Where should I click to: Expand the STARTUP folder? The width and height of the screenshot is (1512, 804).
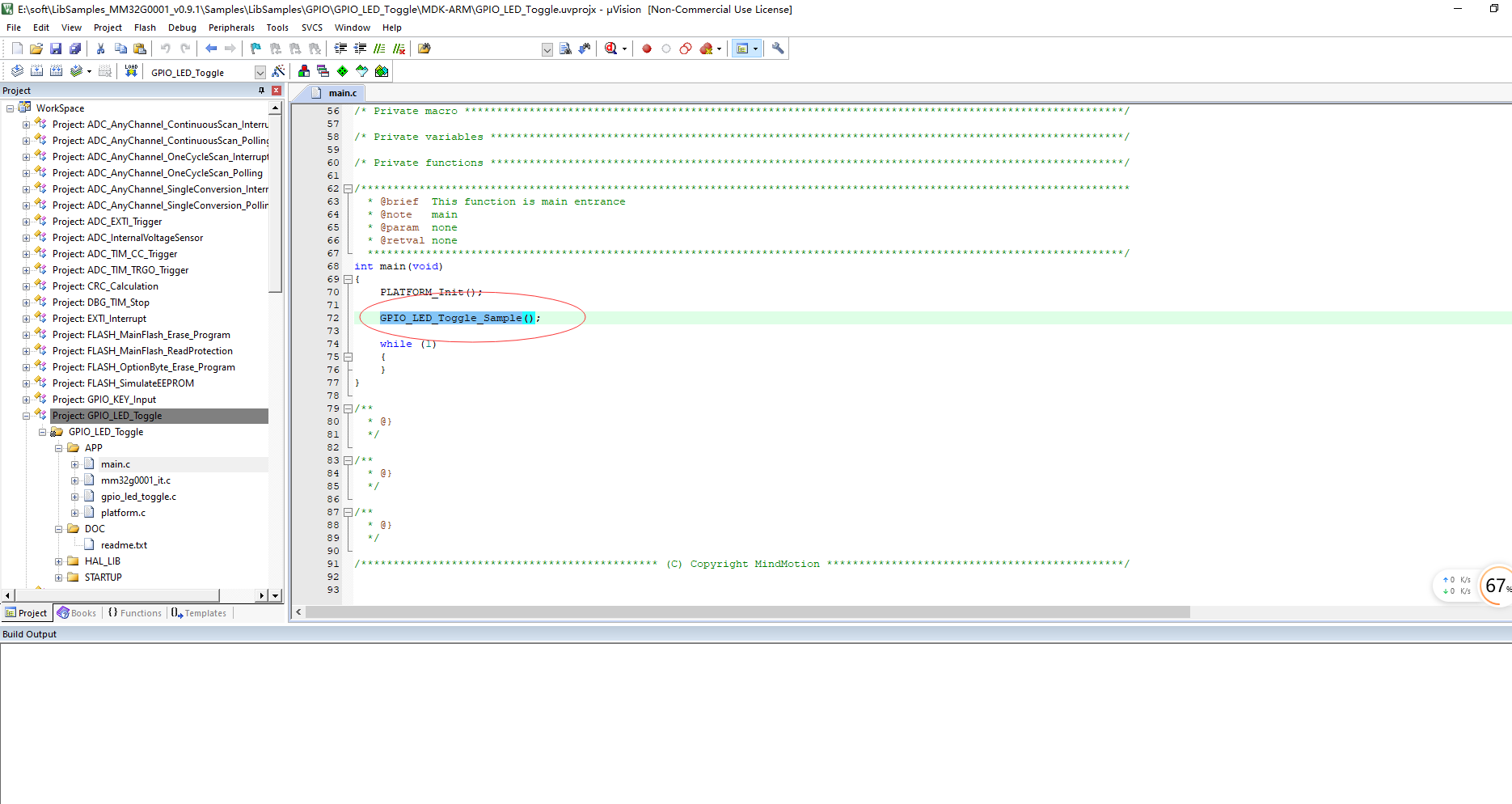point(58,578)
